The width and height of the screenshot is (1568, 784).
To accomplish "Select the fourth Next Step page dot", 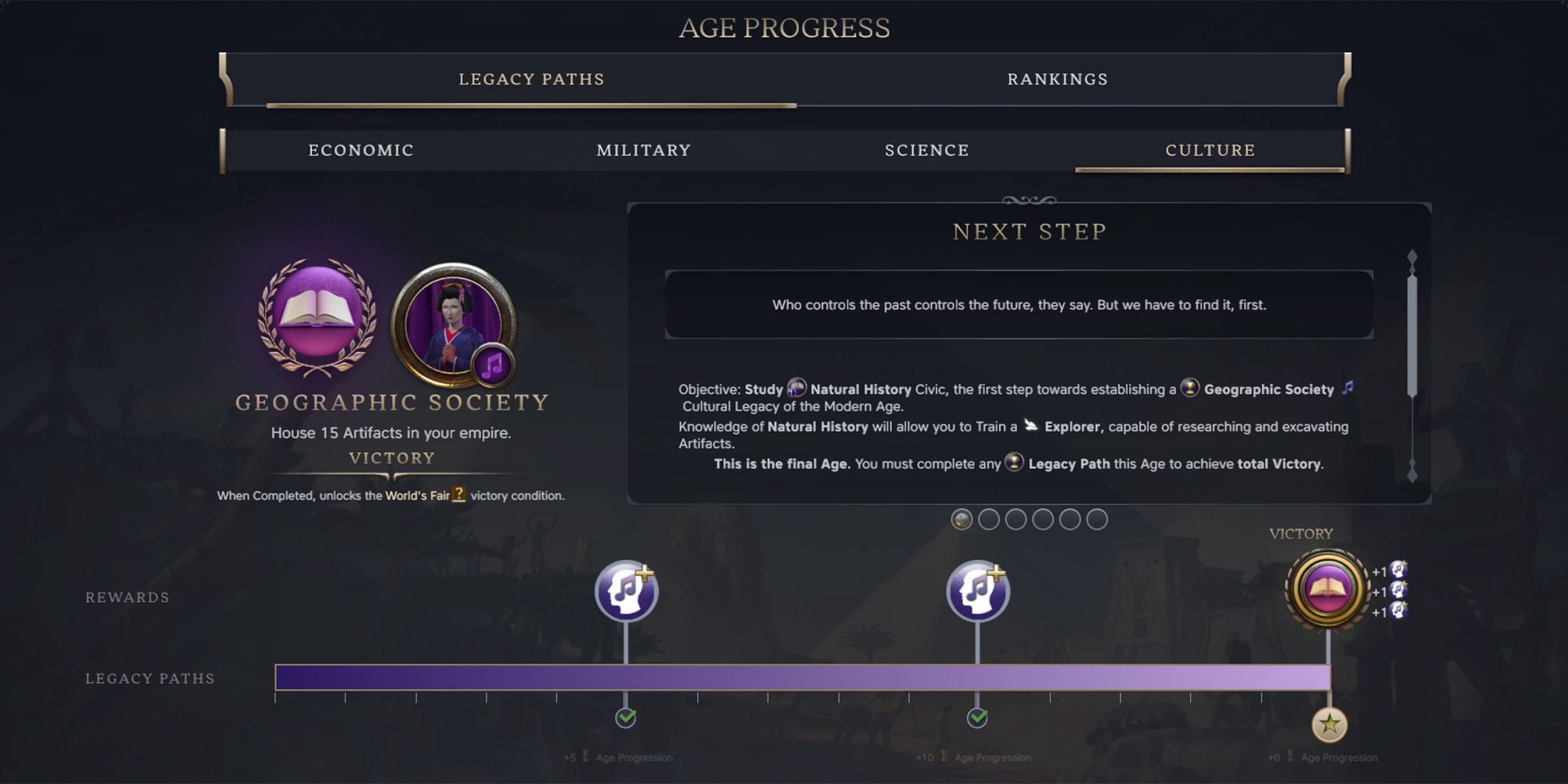I will (x=1043, y=520).
